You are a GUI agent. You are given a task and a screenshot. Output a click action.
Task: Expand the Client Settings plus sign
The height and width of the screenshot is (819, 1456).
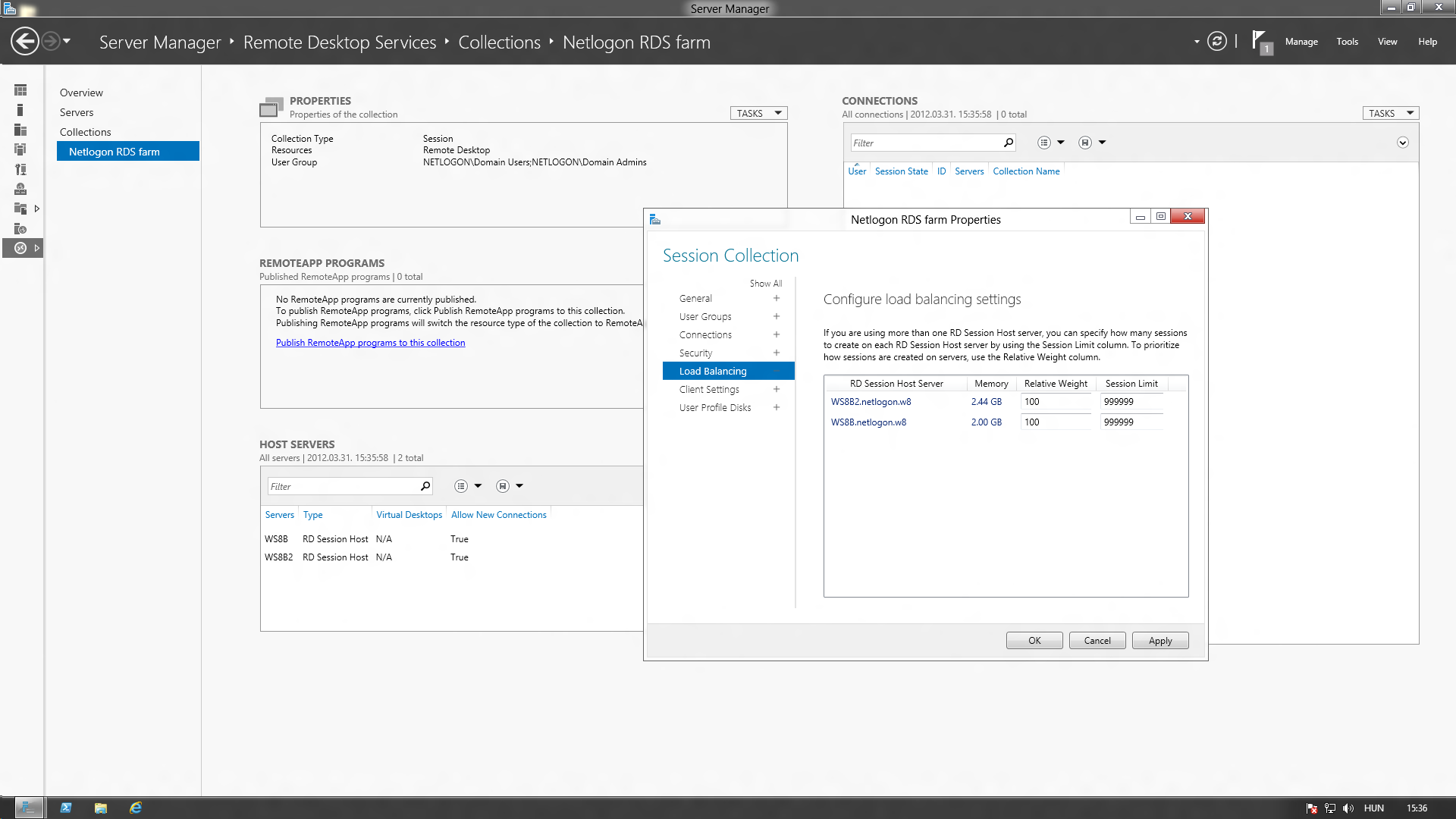tap(777, 389)
